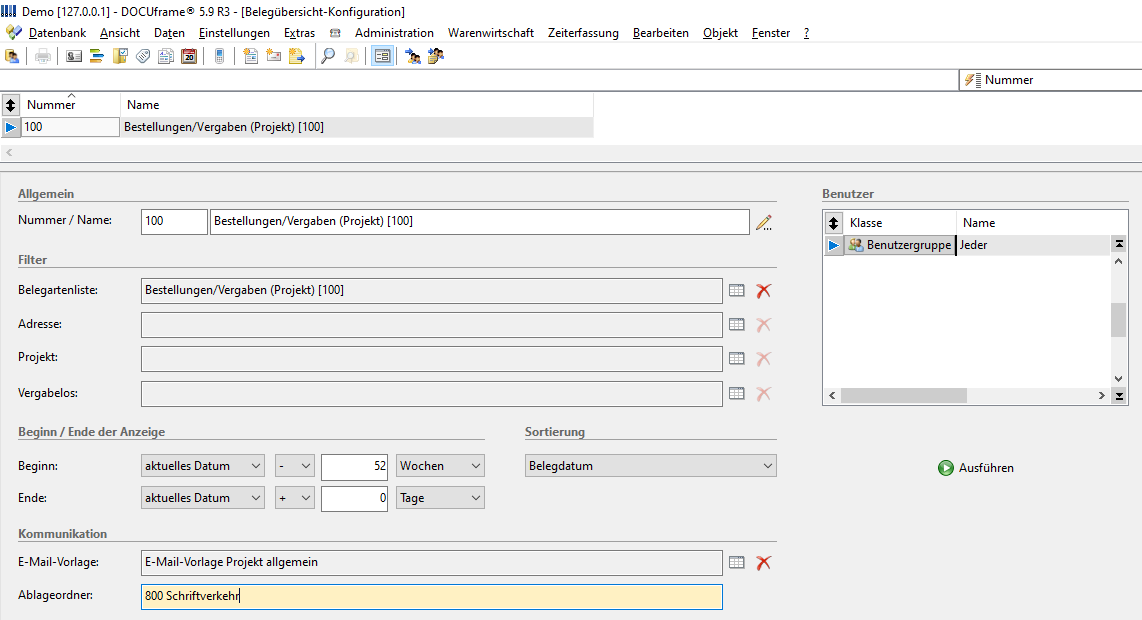The width and height of the screenshot is (1142, 620).
Task: Click the Nummer column header
Action: 70,105
